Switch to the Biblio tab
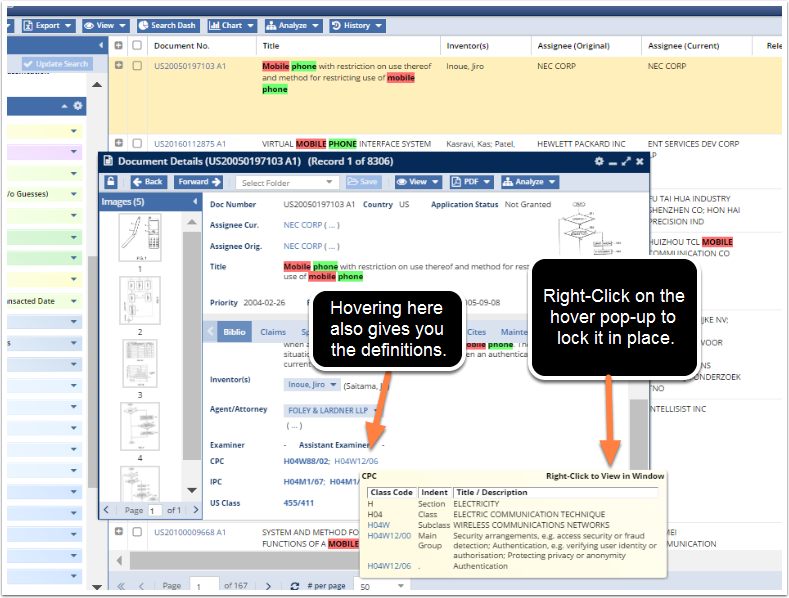This screenshot has width=789, height=598. [x=234, y=332]
